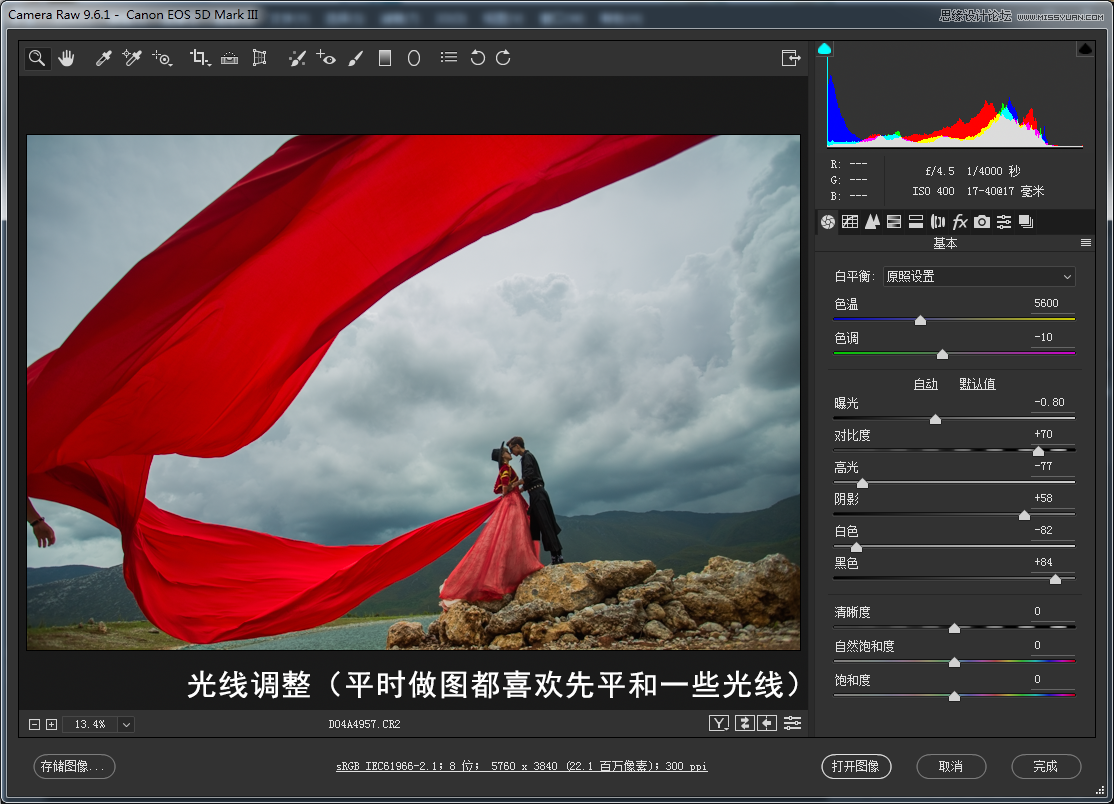
Task: Toggle between current and default settings
Action: tap(792, 723)
